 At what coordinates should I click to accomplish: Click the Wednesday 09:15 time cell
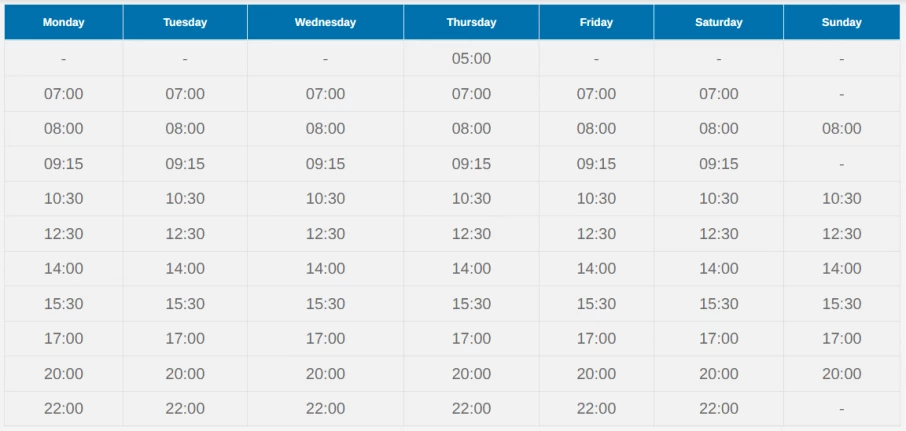[325, 164]
